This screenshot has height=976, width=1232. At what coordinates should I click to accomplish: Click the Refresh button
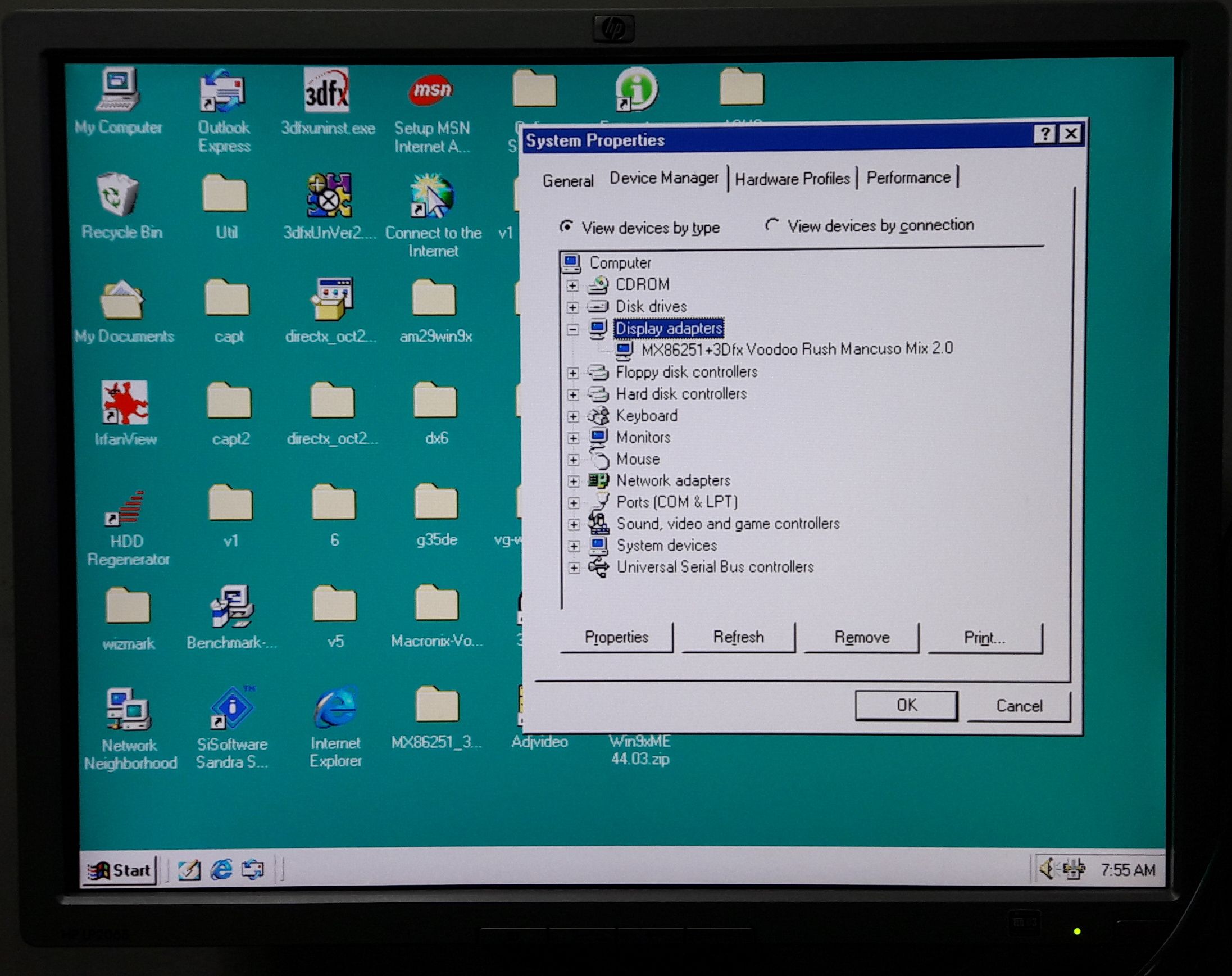coord(738,637)
